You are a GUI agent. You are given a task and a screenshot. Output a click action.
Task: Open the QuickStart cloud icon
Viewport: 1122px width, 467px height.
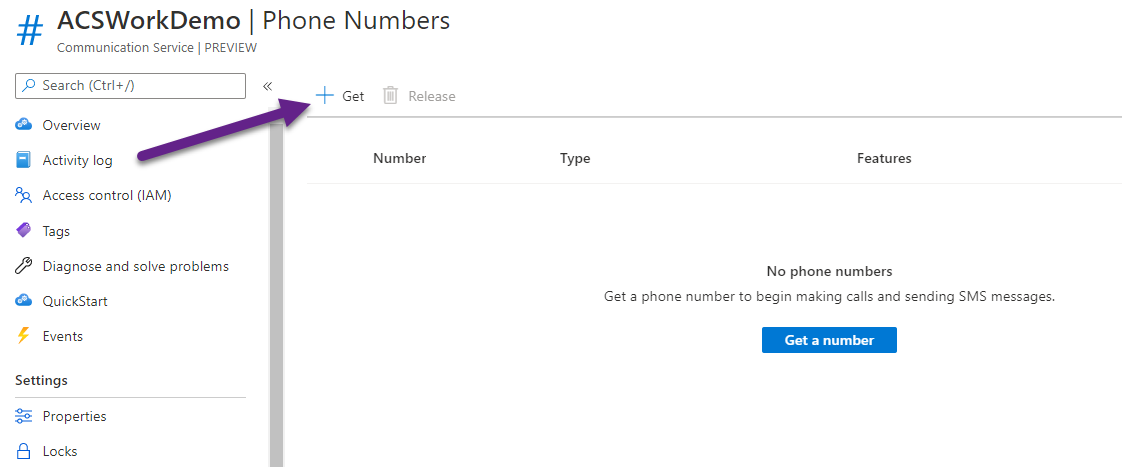point(24,301)
